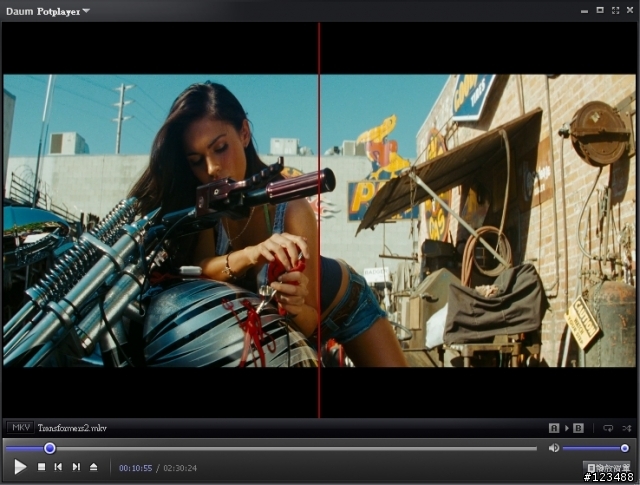This screenshot has width=640, height=485.
Task: Open a file with the eject icon
Action: [93, 467]
